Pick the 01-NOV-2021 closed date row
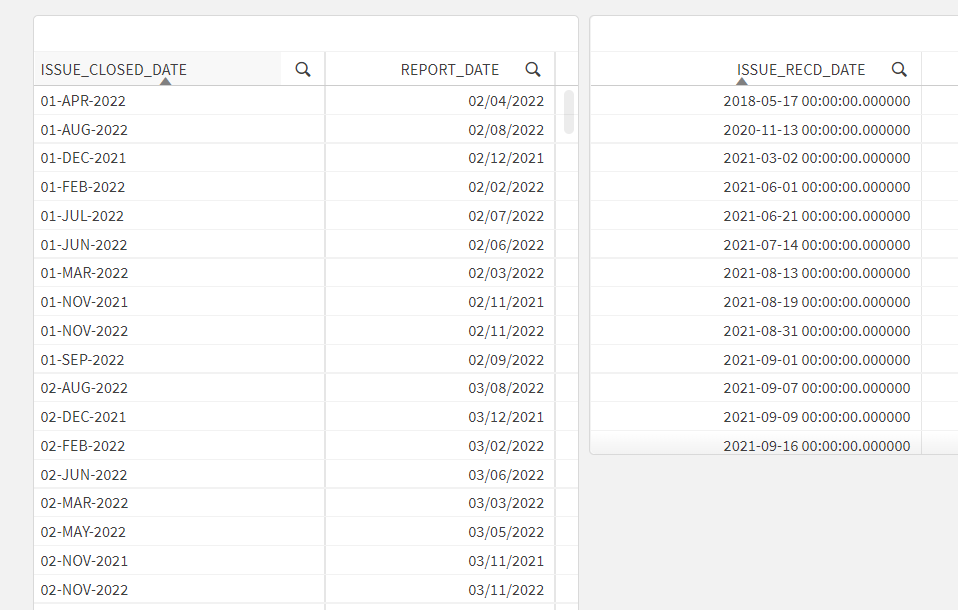The image size is (958, 610). click(84, 302)
